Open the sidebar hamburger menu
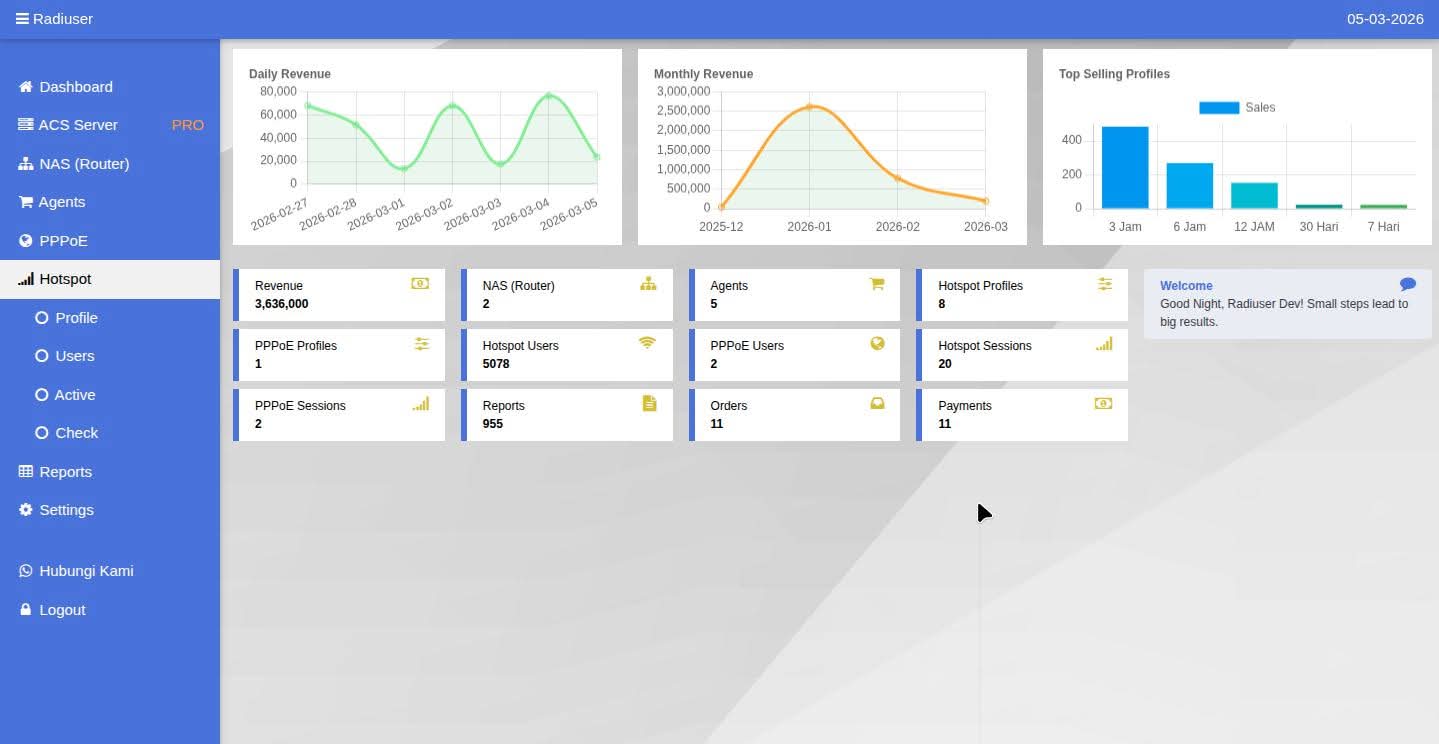1439x744 pixels. point(20,17)
